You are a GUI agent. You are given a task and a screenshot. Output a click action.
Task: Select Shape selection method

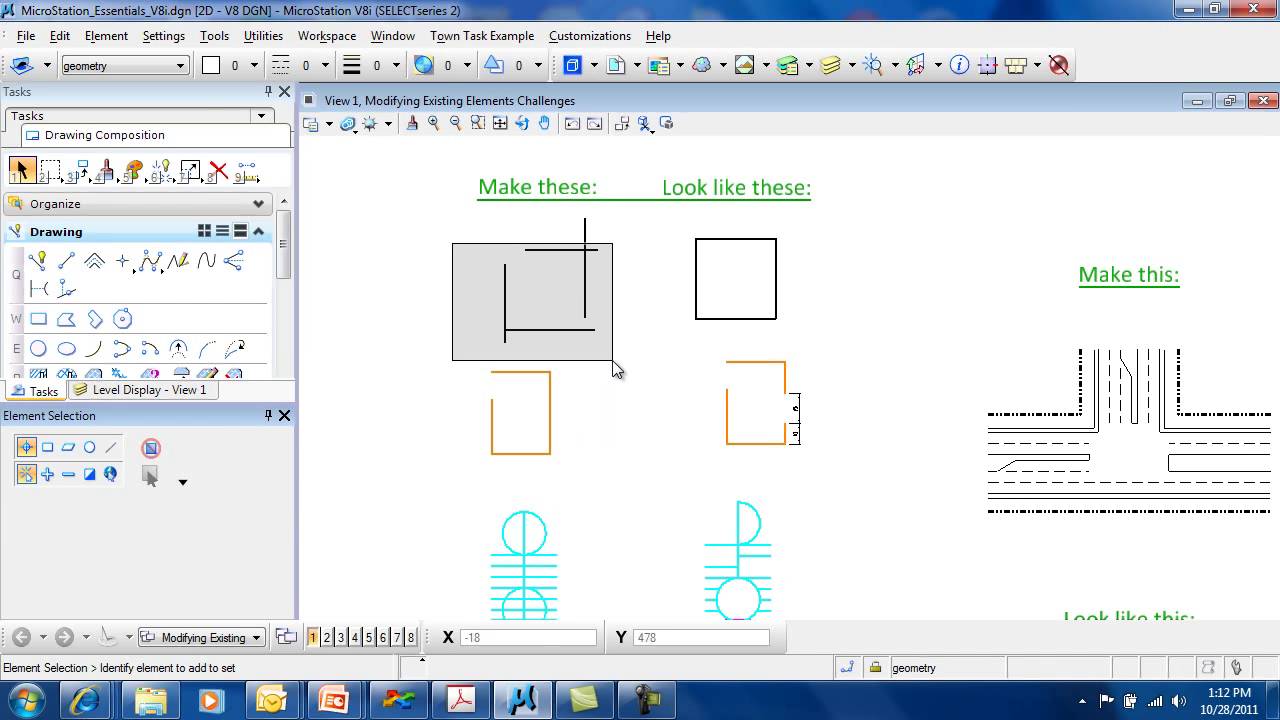tap(68, 447)
